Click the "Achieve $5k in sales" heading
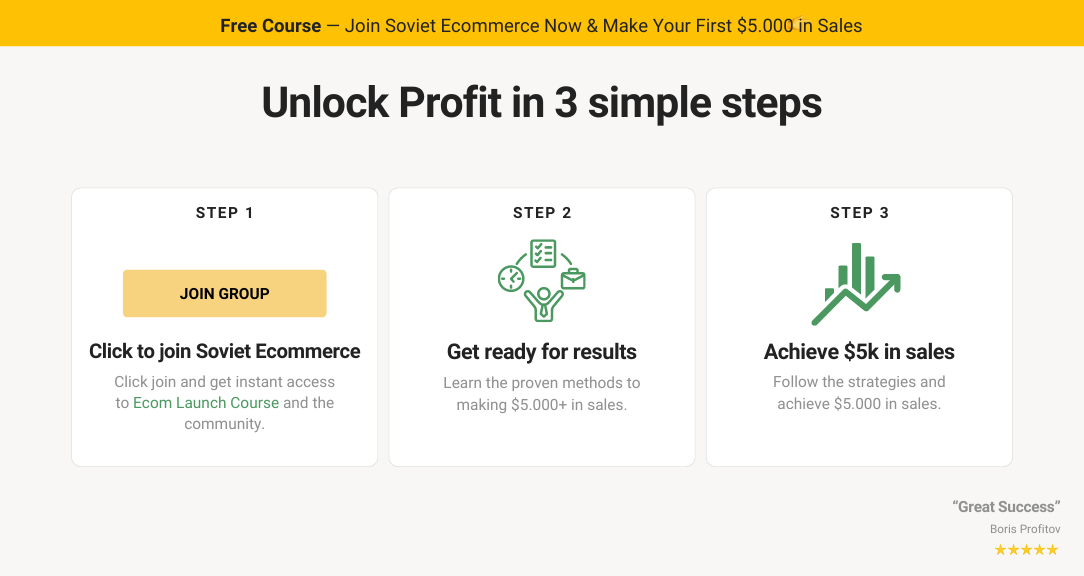Viewport: 1084px width, 576px height. (x=859, y=352)
